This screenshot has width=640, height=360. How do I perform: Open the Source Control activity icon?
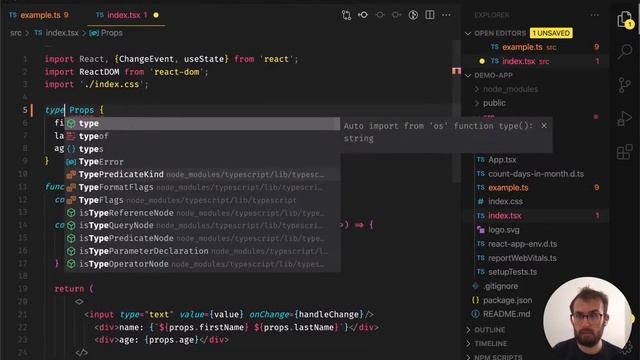624,85
